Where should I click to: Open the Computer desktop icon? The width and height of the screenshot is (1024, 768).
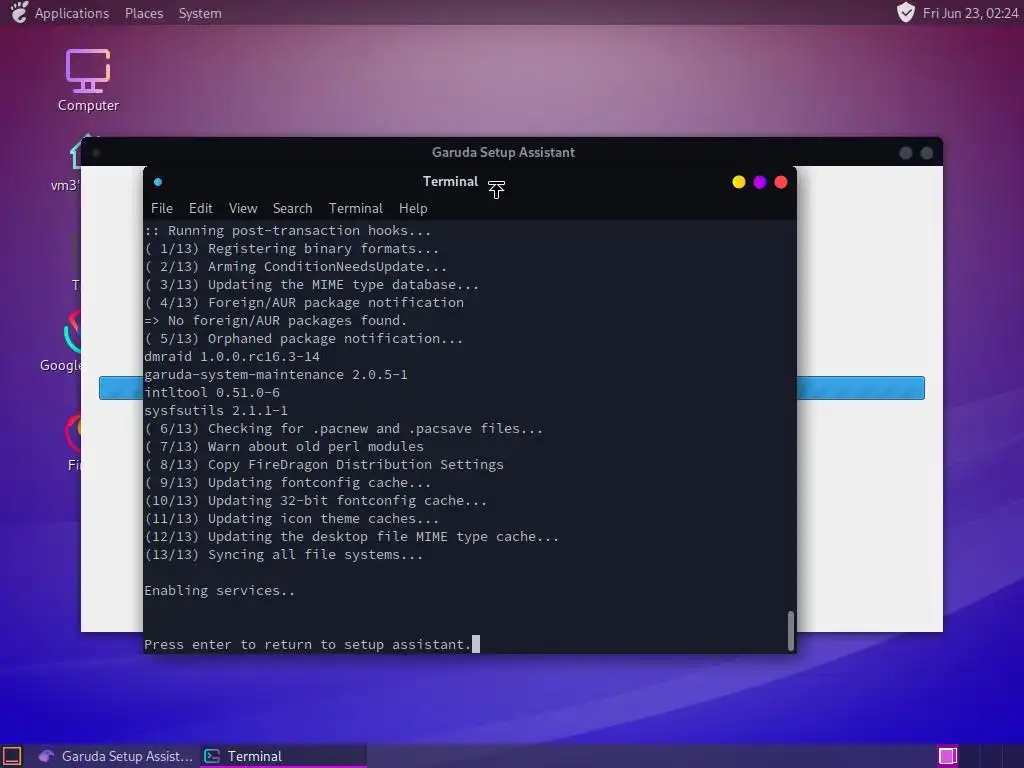(x=88, y=80)
